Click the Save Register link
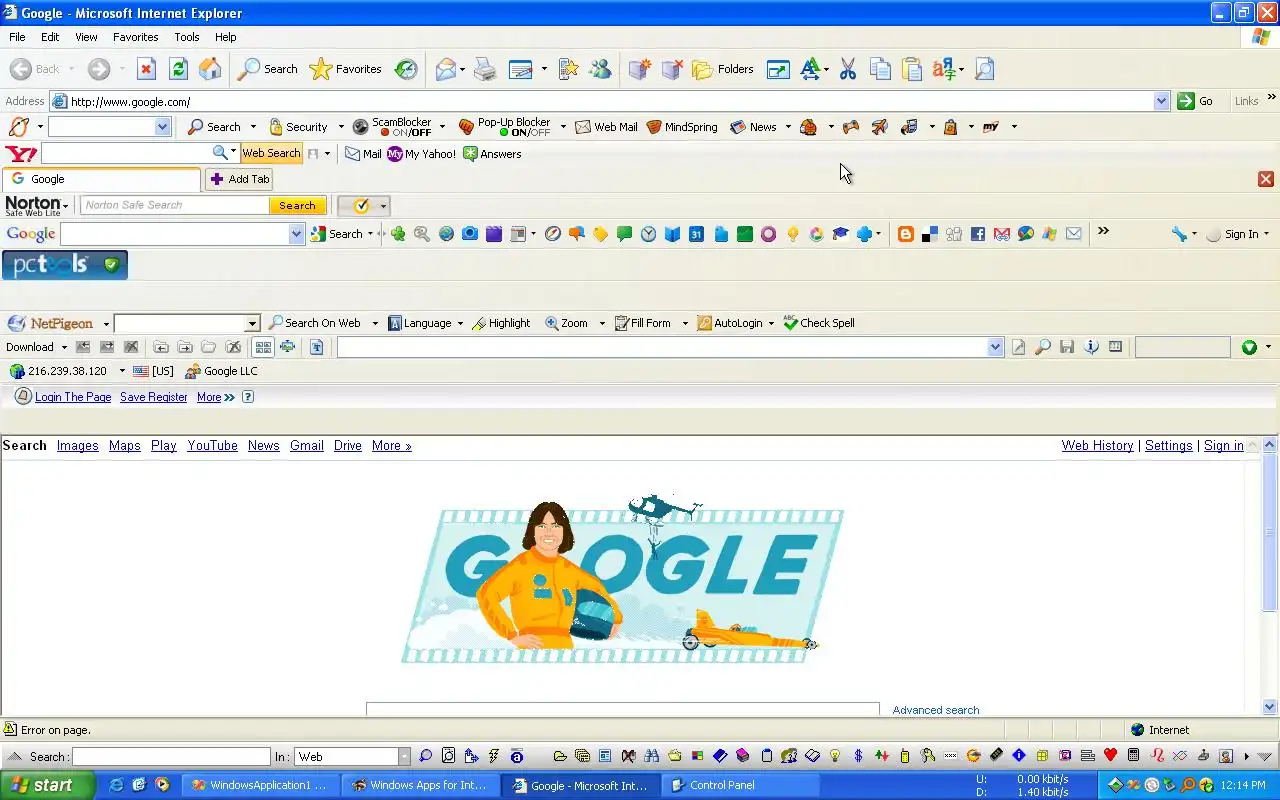 (154, 397)
